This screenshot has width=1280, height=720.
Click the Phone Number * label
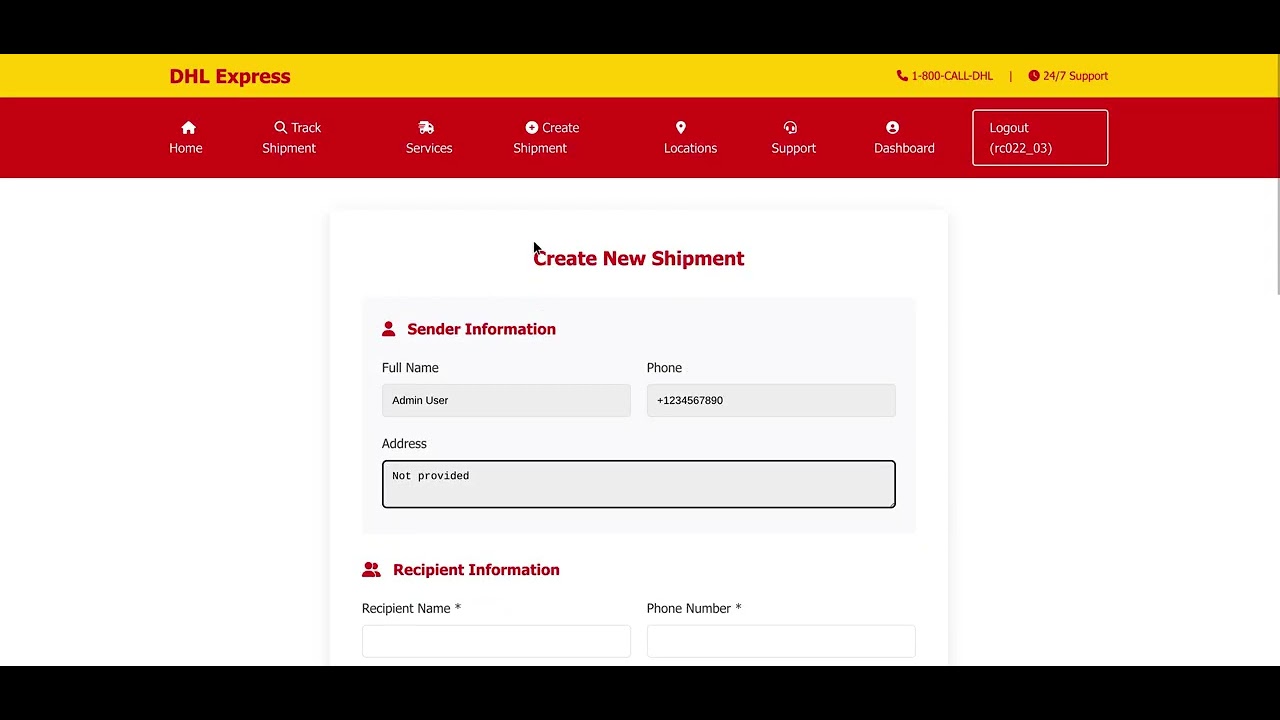[x=694, y=608]
